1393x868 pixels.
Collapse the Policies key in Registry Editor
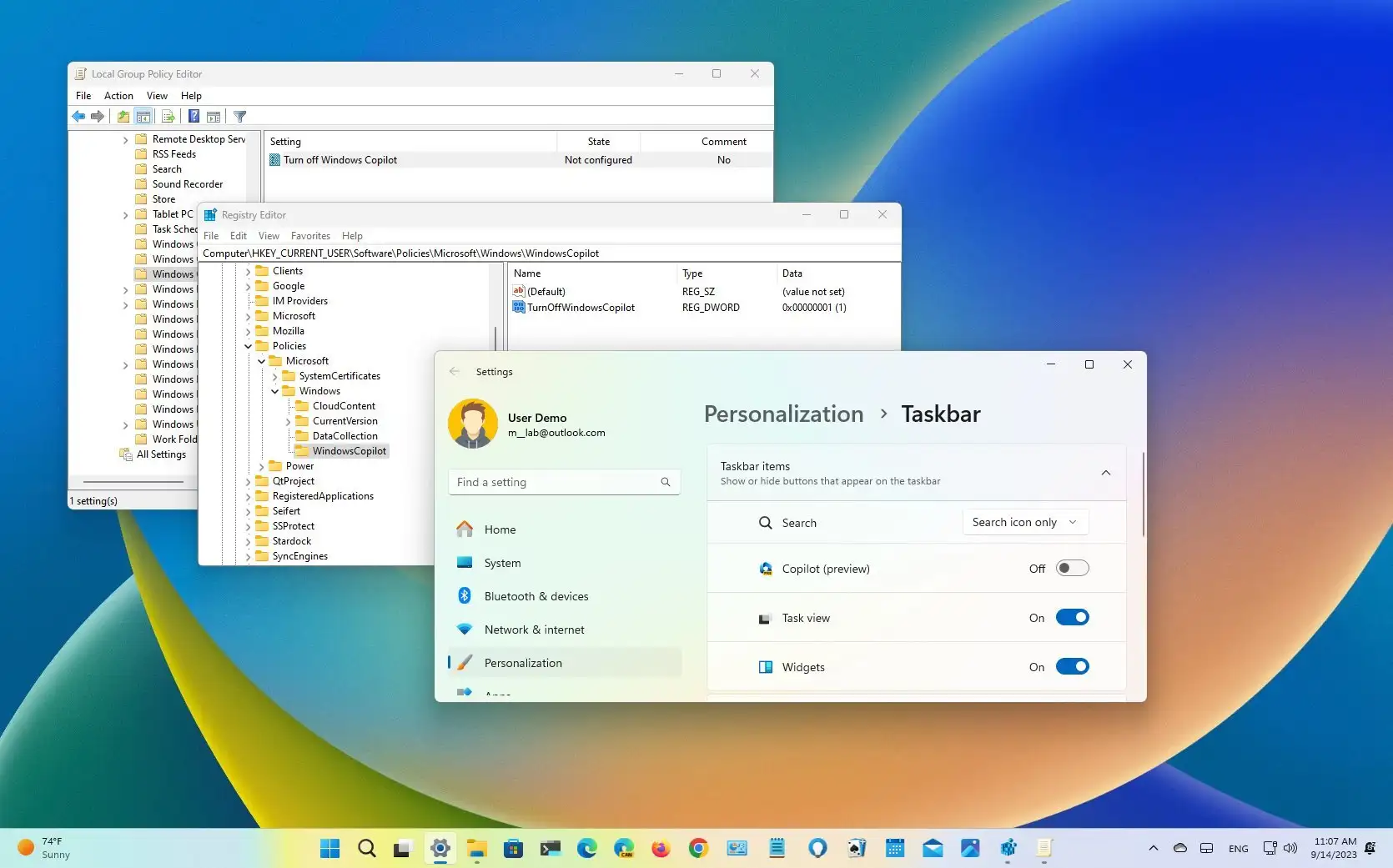tap(248, 346)
